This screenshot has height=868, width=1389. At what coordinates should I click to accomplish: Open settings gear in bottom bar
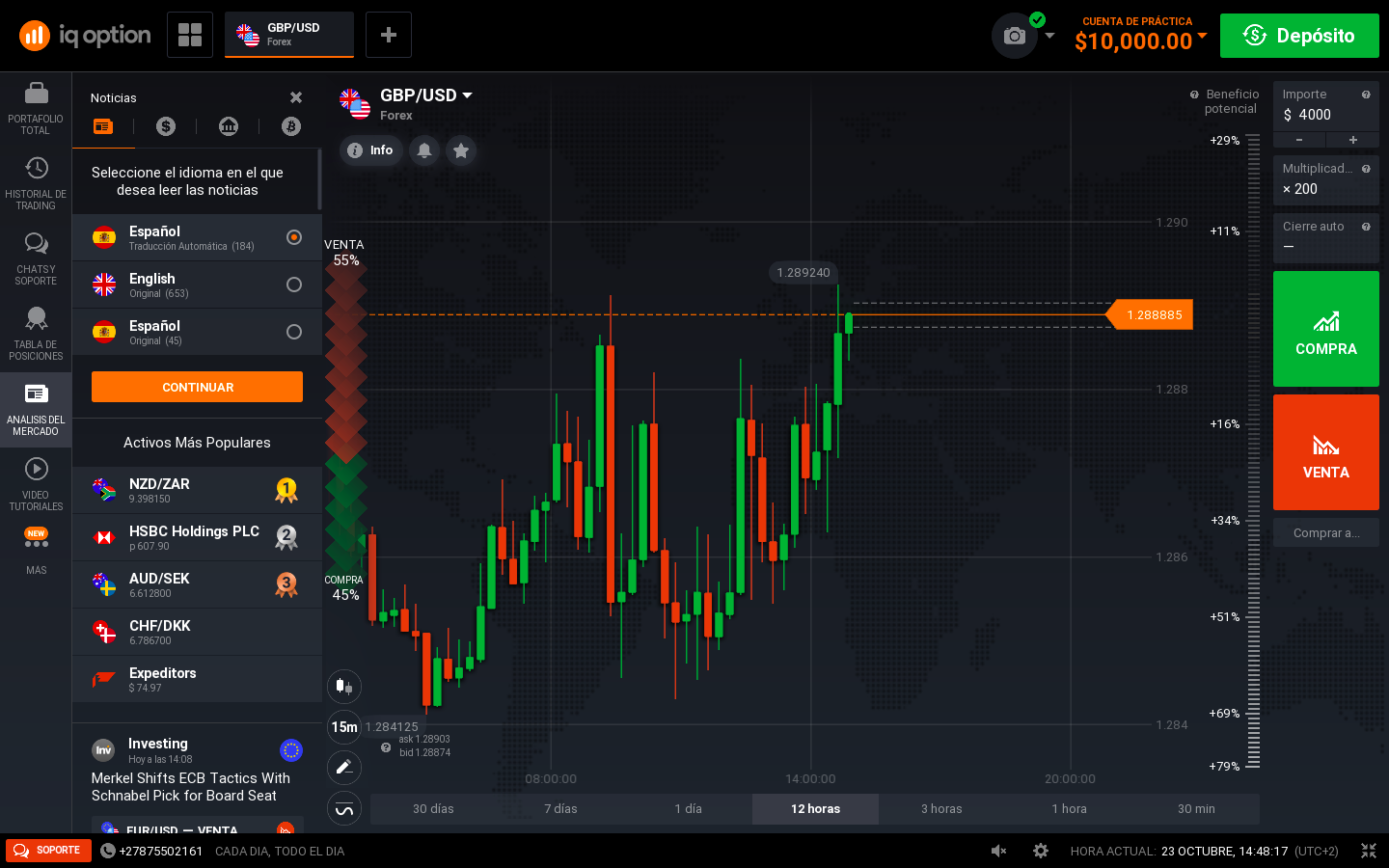[1041, 851]
